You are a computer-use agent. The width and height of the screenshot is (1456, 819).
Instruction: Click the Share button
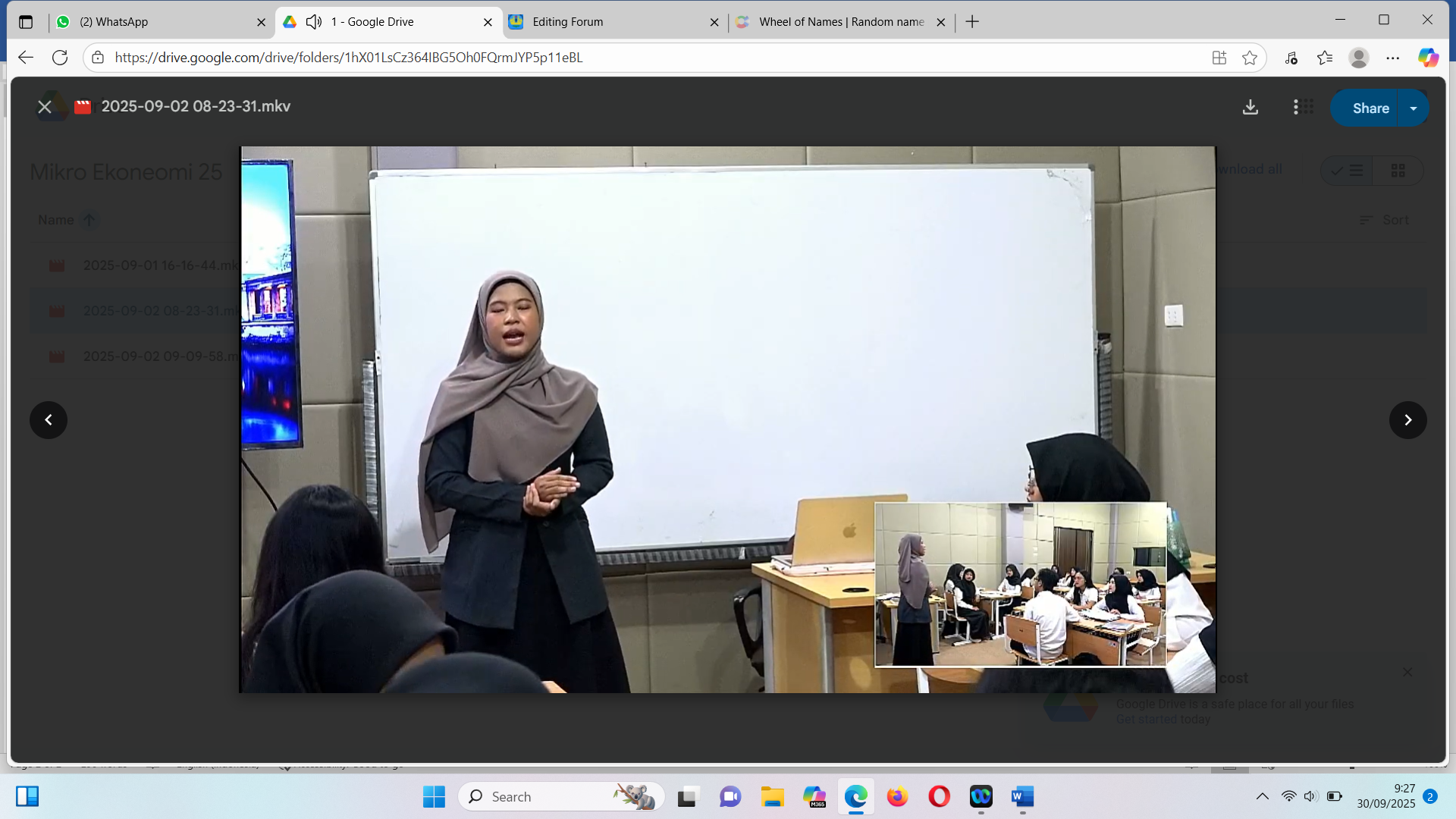pos(1370,108)
